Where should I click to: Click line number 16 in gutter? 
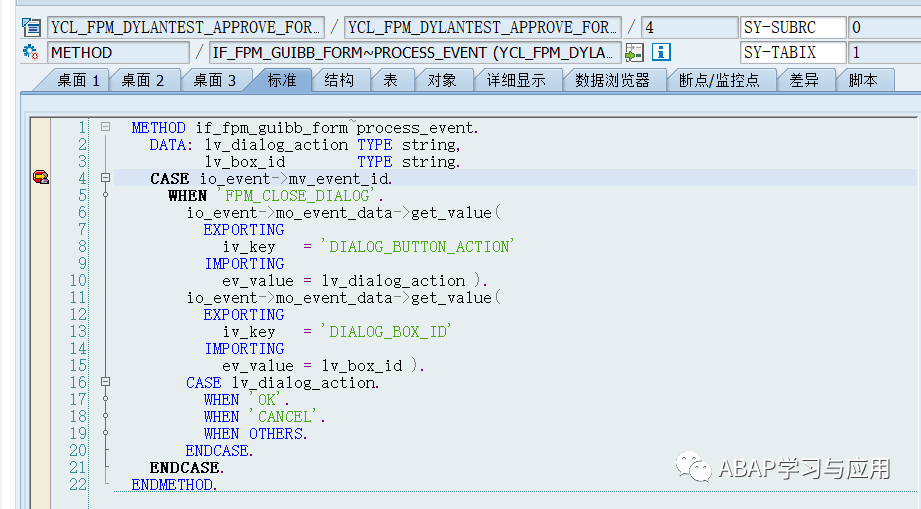point(78,383)
